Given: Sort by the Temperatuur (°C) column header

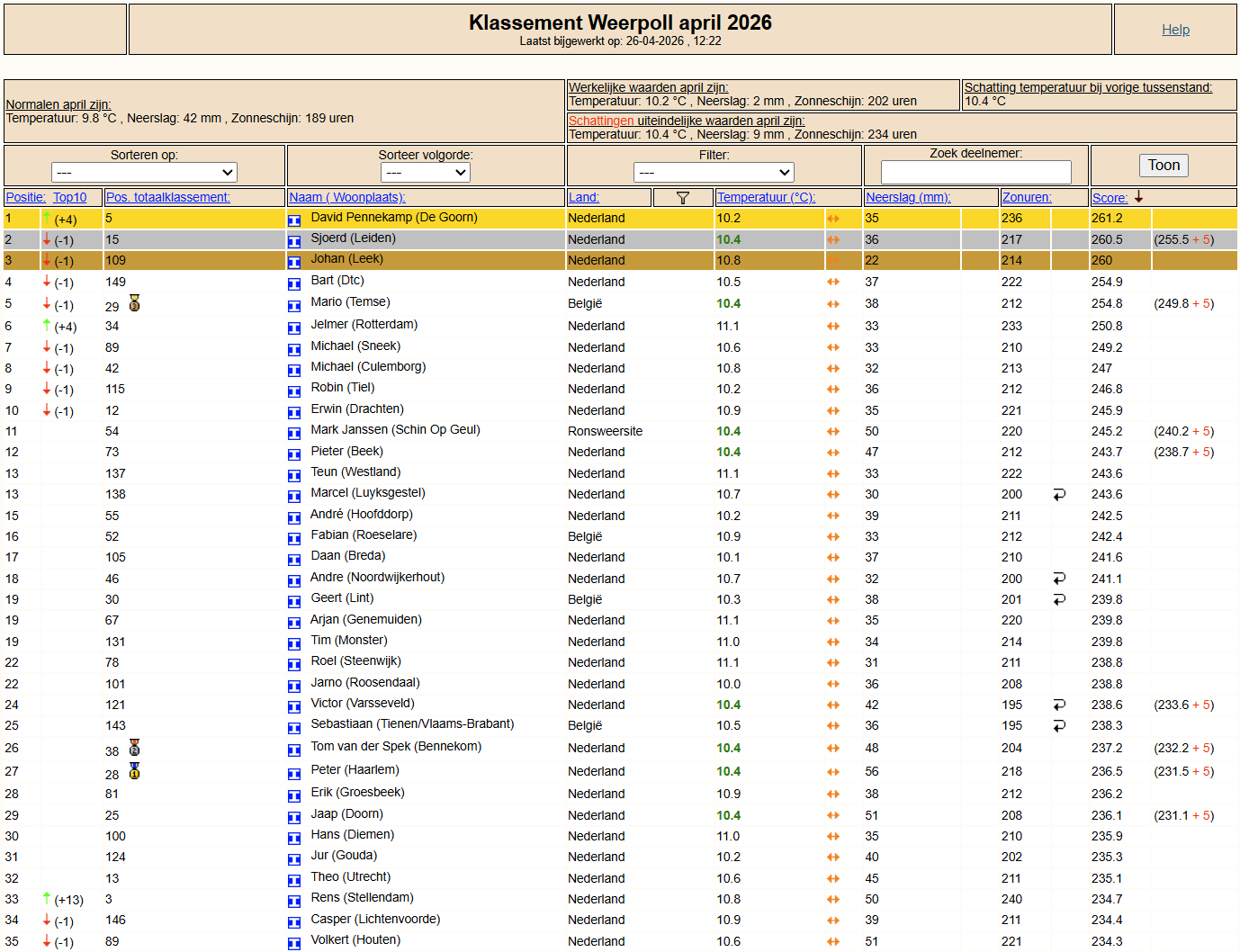Looking at the screenshot, I should [765, 198].
